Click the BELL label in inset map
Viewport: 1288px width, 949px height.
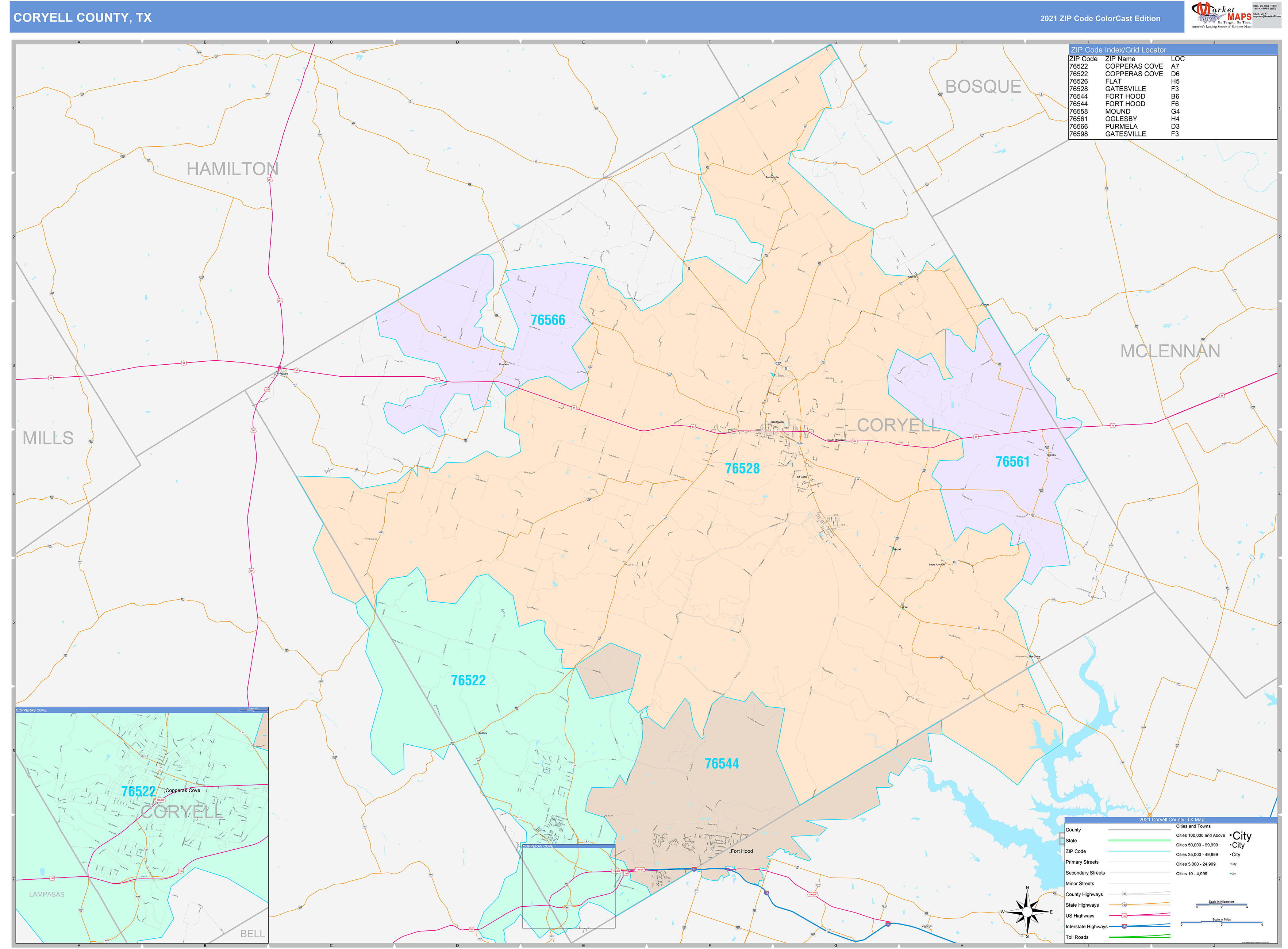[x=253, y=934]
